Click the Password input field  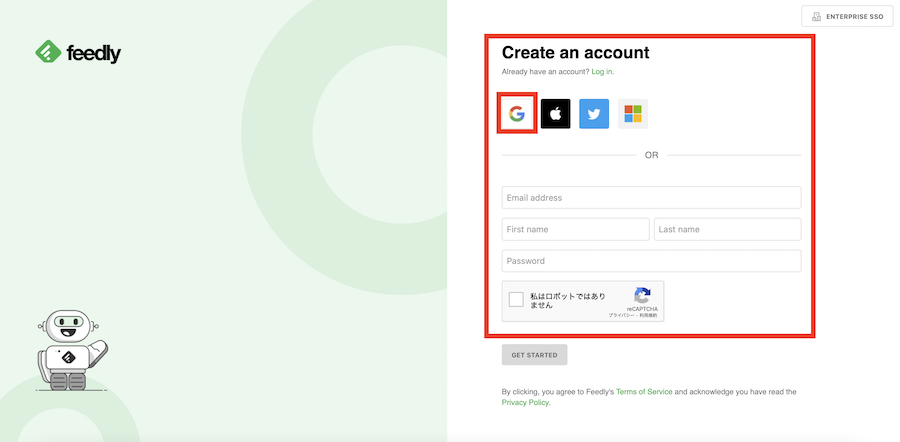coord(651,261)
